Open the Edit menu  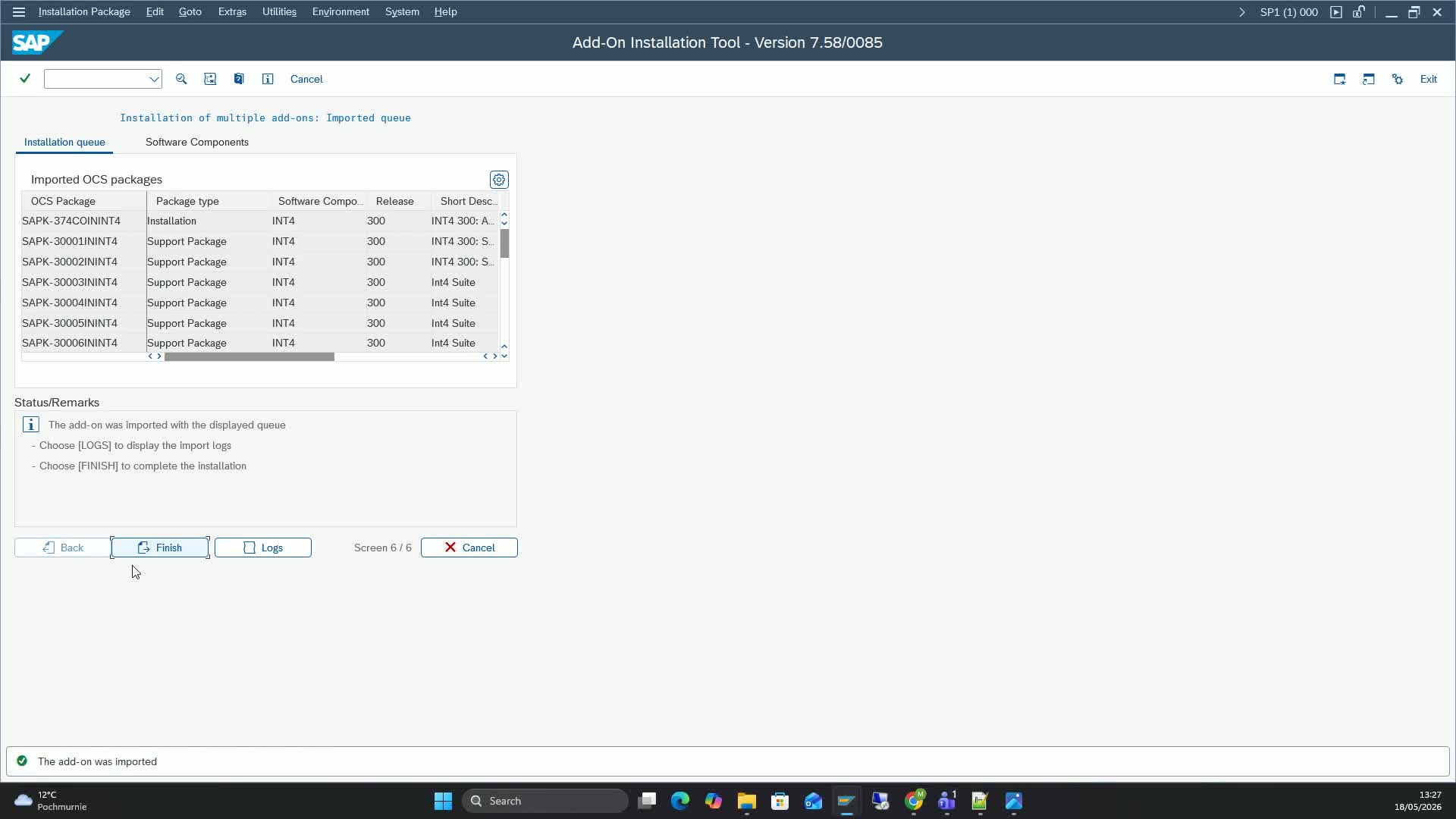(155, 12)
